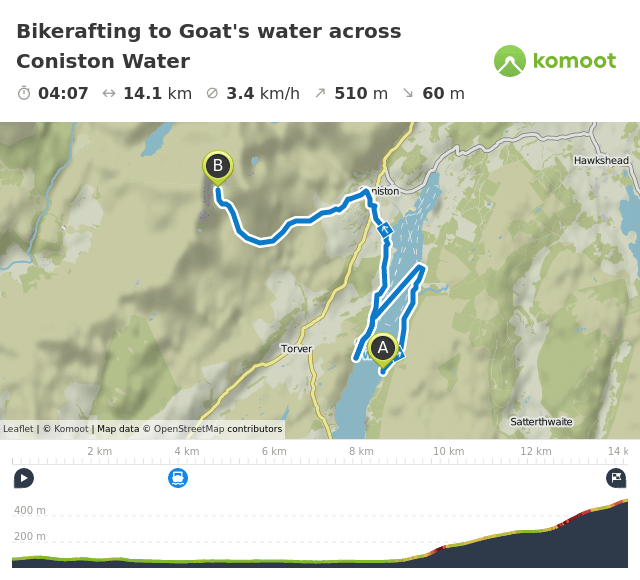Click the komoot logo icon

[x=510, y=61]
